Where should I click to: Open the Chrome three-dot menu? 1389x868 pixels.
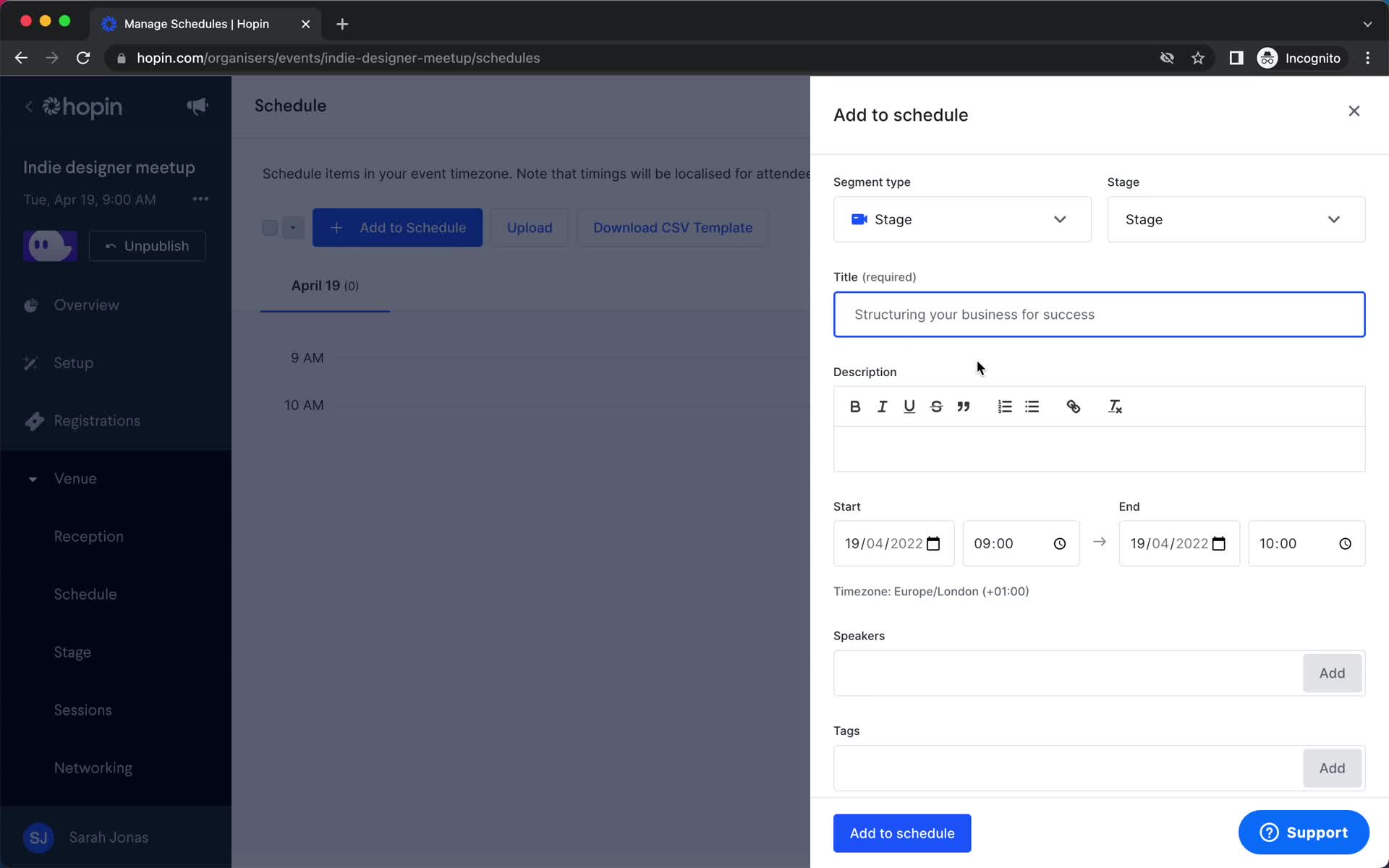click(x=1367, y=58)
